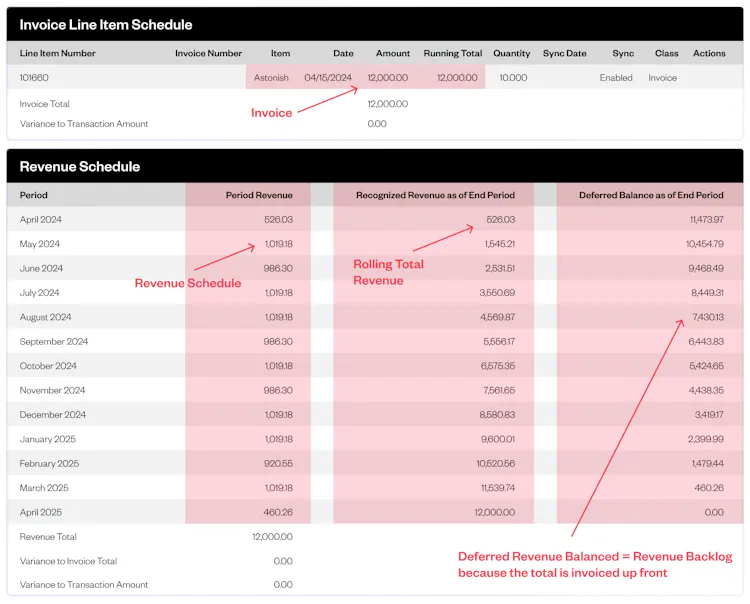750x604 pixels.
Task: Click the Variance to Transaction Amount label under Invoice Total
Action: coord(84,124)
